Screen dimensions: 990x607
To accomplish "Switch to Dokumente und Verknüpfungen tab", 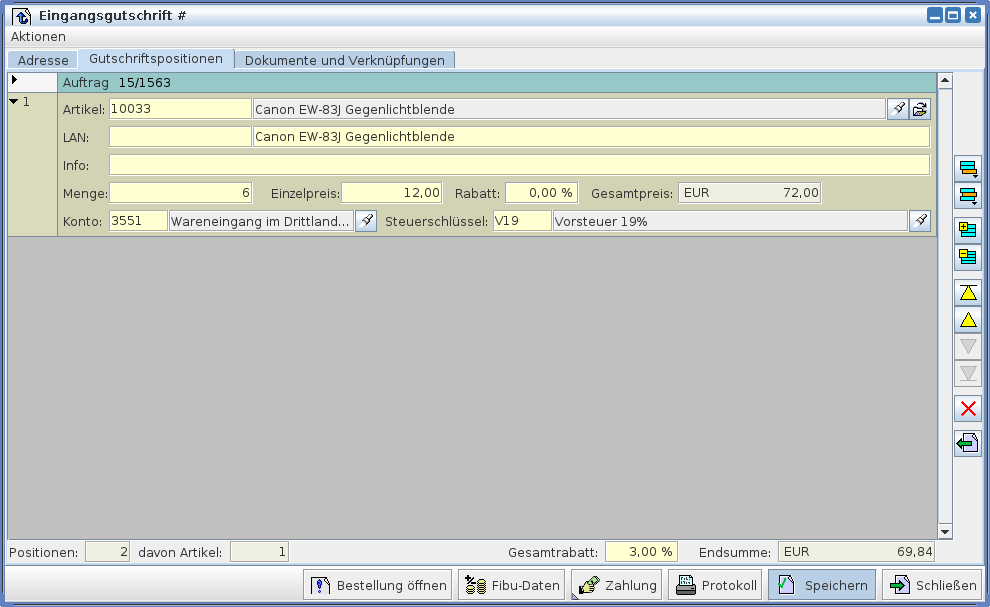I will 344,60.
